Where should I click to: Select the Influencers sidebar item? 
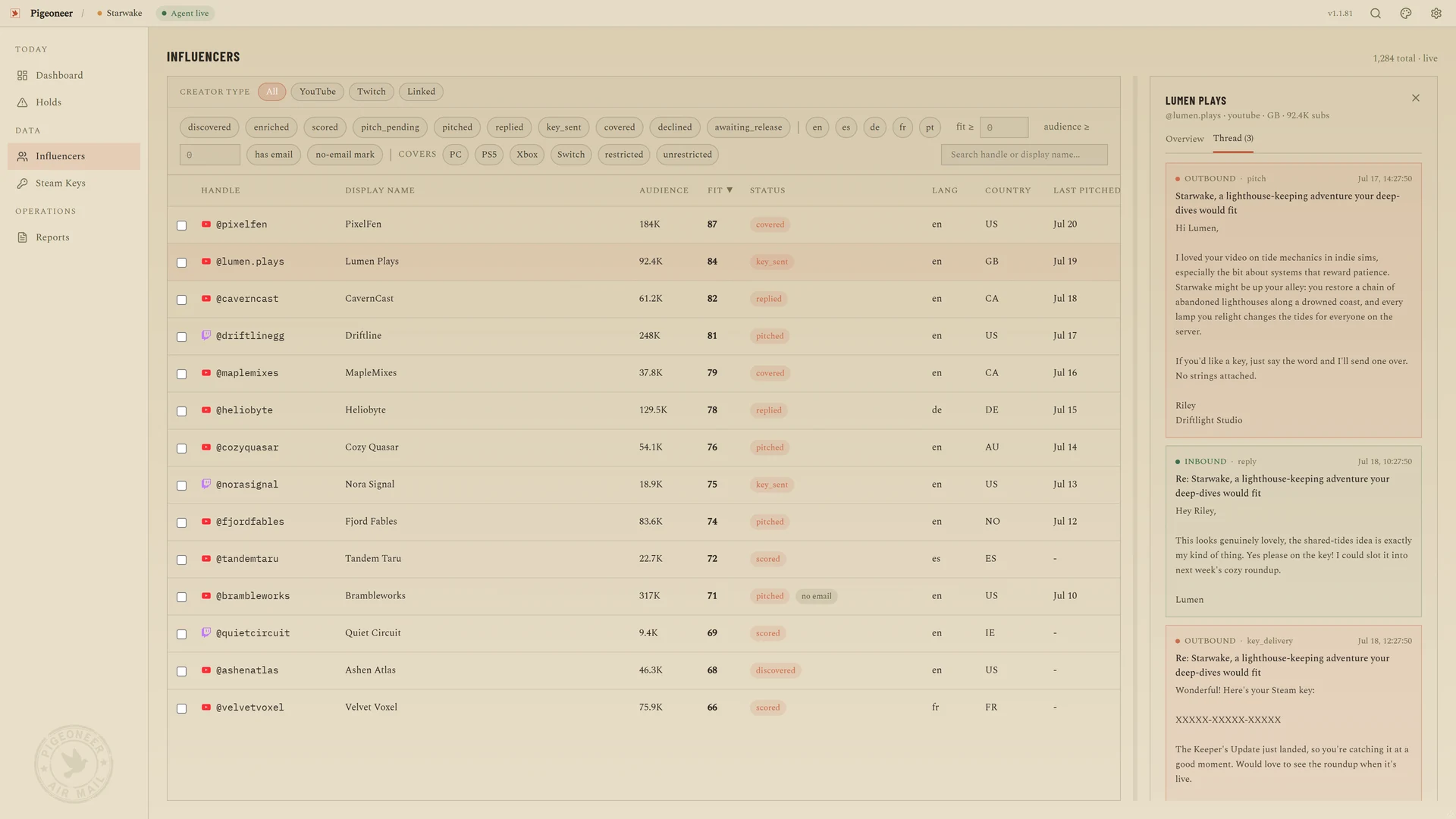point(74,156)
